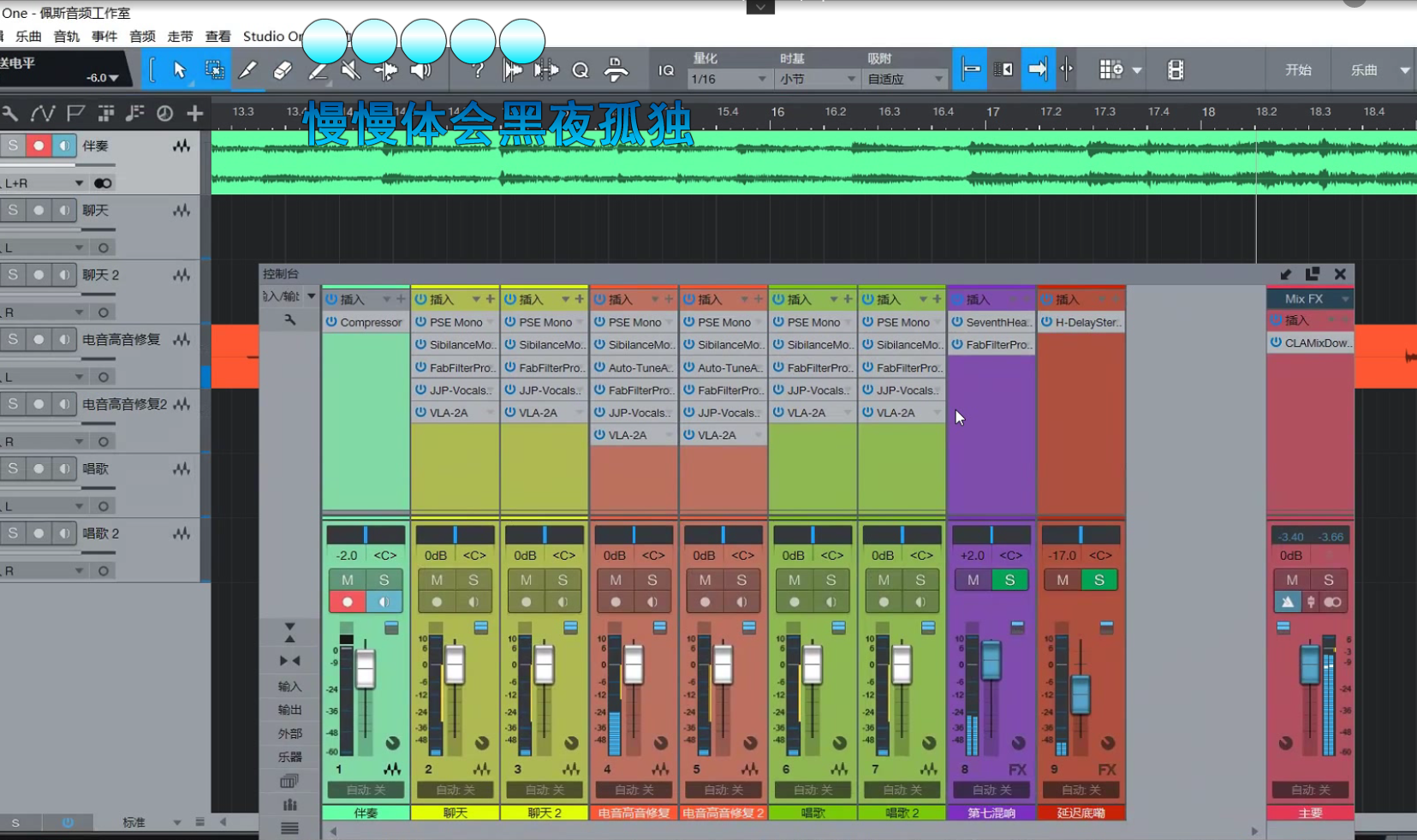Expand the 自适应 snap dropdown
This screenshot has width=1417, height=840.
click(904, 79)
